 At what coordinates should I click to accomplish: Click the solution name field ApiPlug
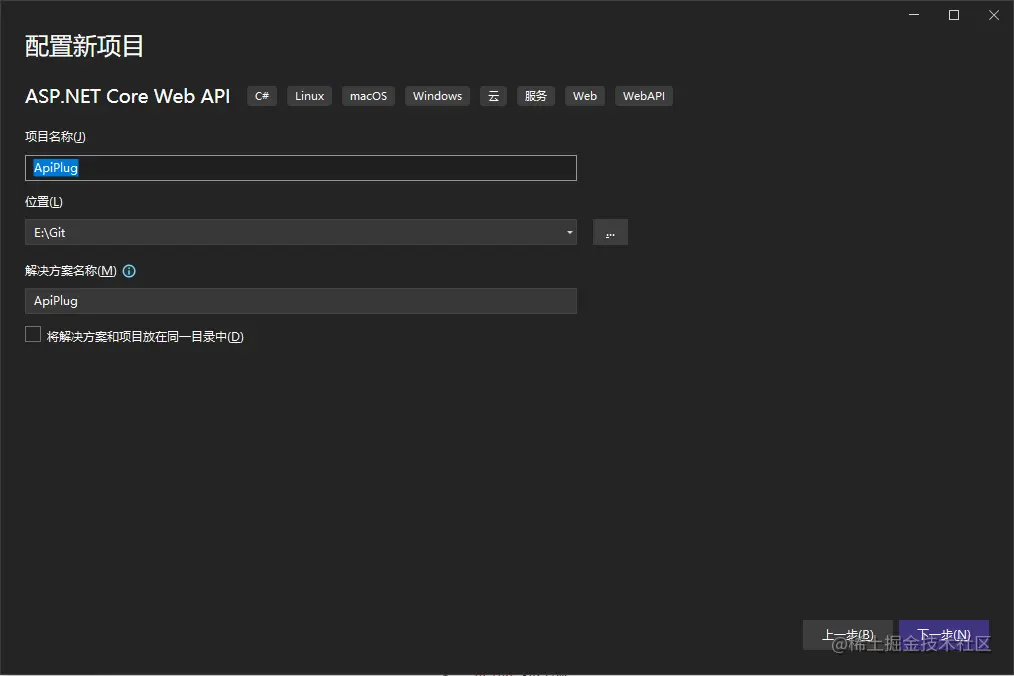tap(301, 301)
